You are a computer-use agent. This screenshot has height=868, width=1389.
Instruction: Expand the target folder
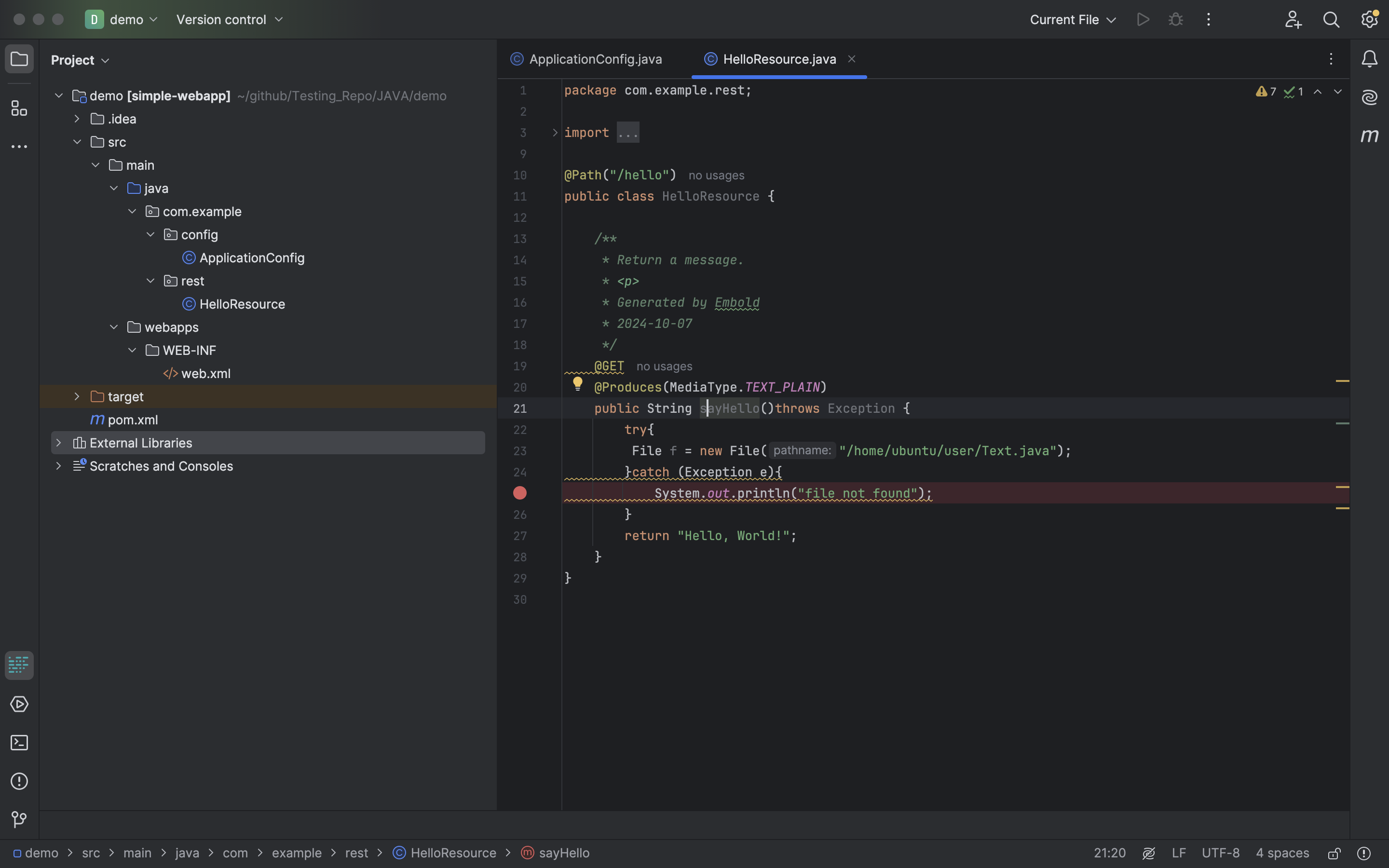(x=77, y=397)
